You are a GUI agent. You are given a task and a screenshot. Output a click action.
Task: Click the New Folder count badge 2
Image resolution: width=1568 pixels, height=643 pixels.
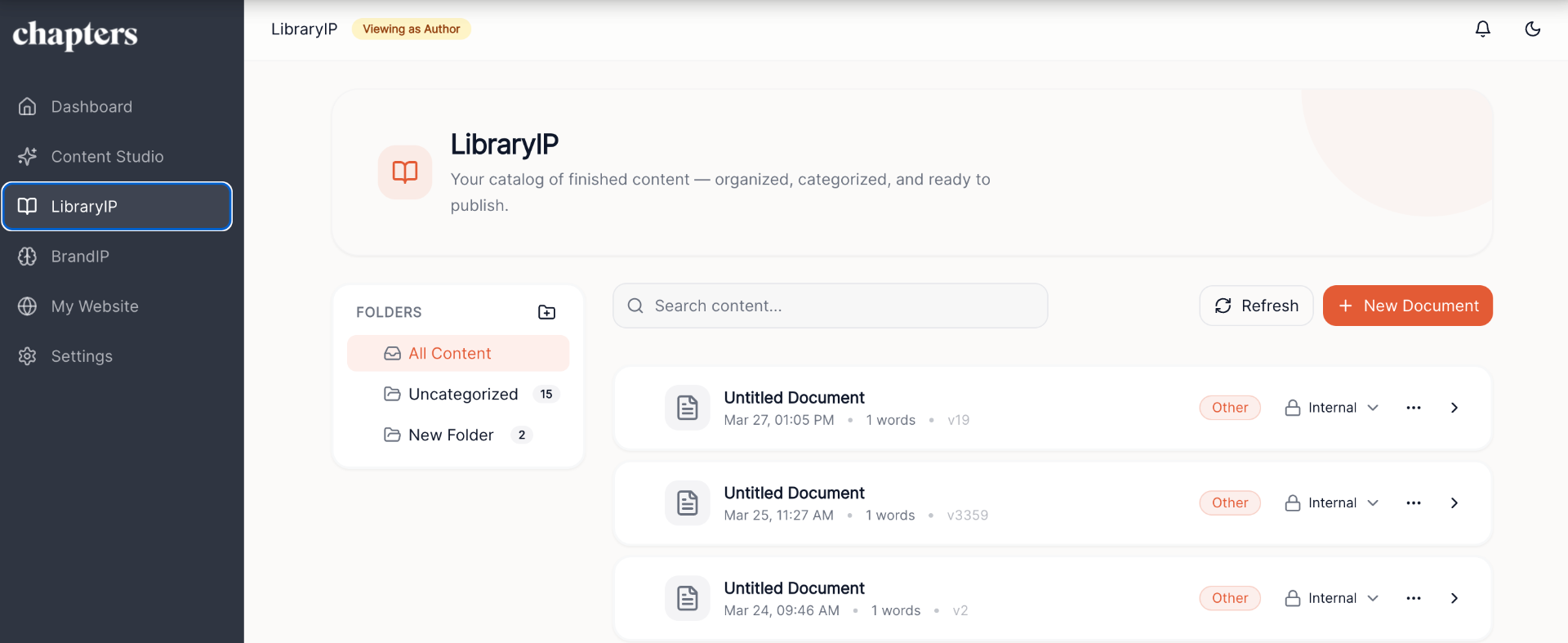click(x=522, y=435)
